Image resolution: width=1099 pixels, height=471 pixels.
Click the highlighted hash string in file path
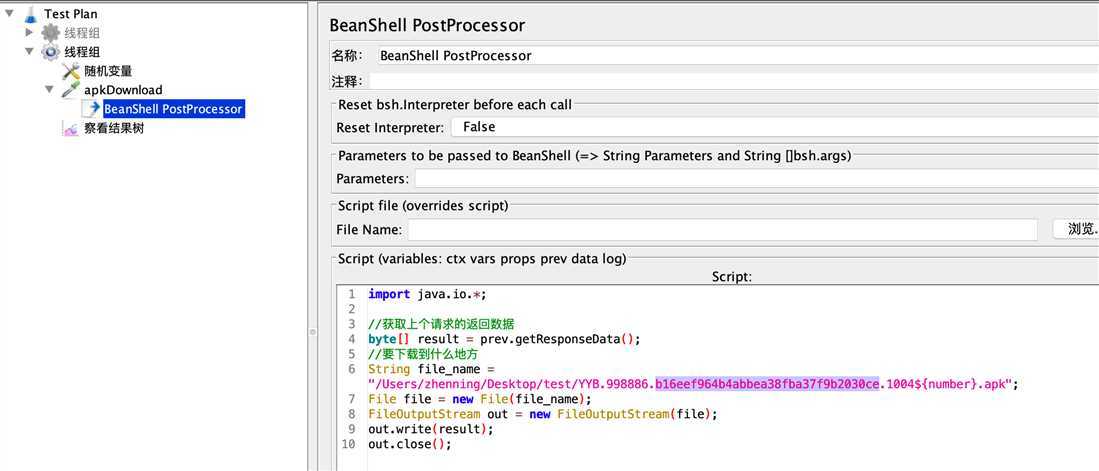(x=767, y=384)
